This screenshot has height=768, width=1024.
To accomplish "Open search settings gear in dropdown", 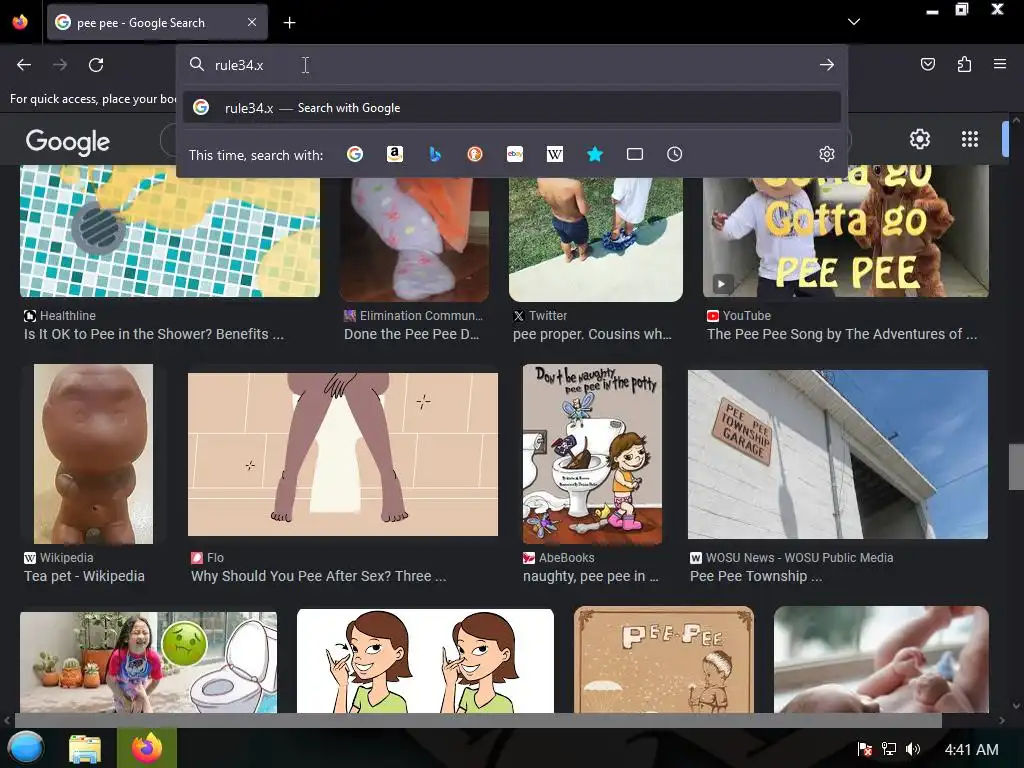I will [827, 154].
